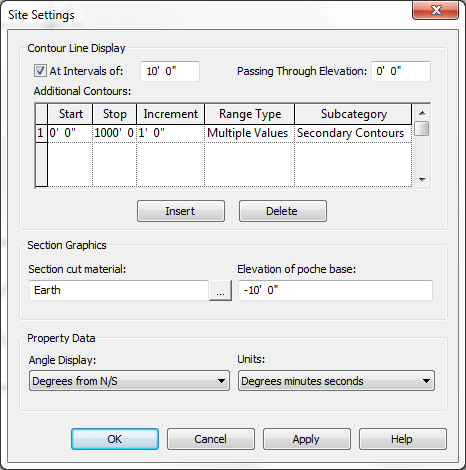The height and width of the screenshot is (470, 466).
Task: Select the Start column header
Action: point(70,114)
